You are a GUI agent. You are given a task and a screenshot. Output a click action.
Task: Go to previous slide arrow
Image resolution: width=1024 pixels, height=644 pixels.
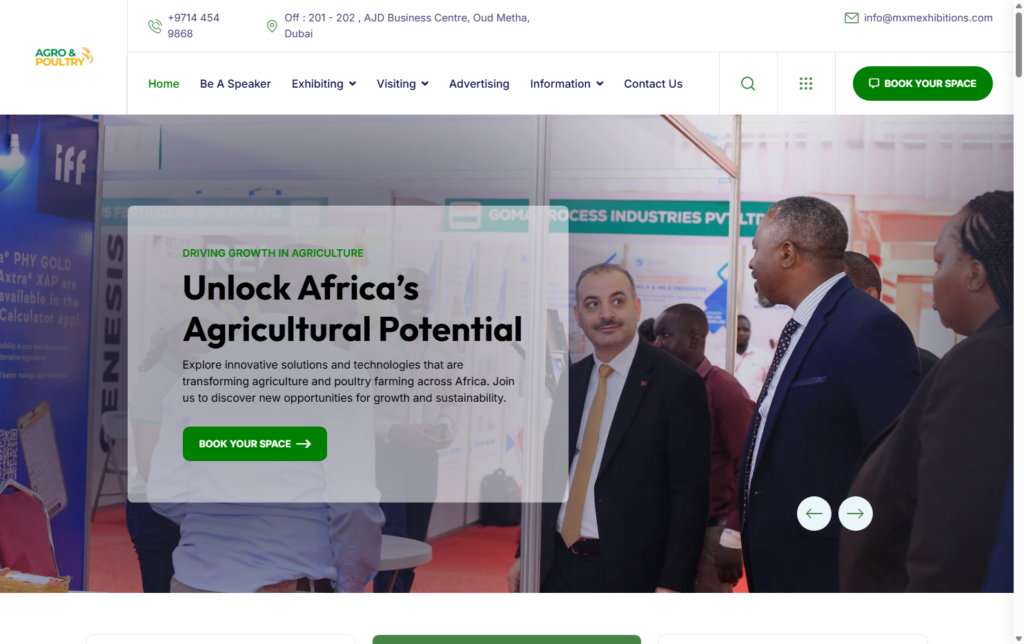click(814, 513)
